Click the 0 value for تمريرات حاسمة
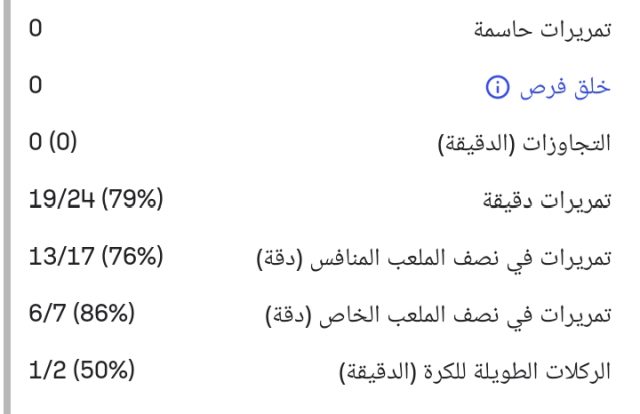This screenshot has width=640, height=414. pos(35,29)
